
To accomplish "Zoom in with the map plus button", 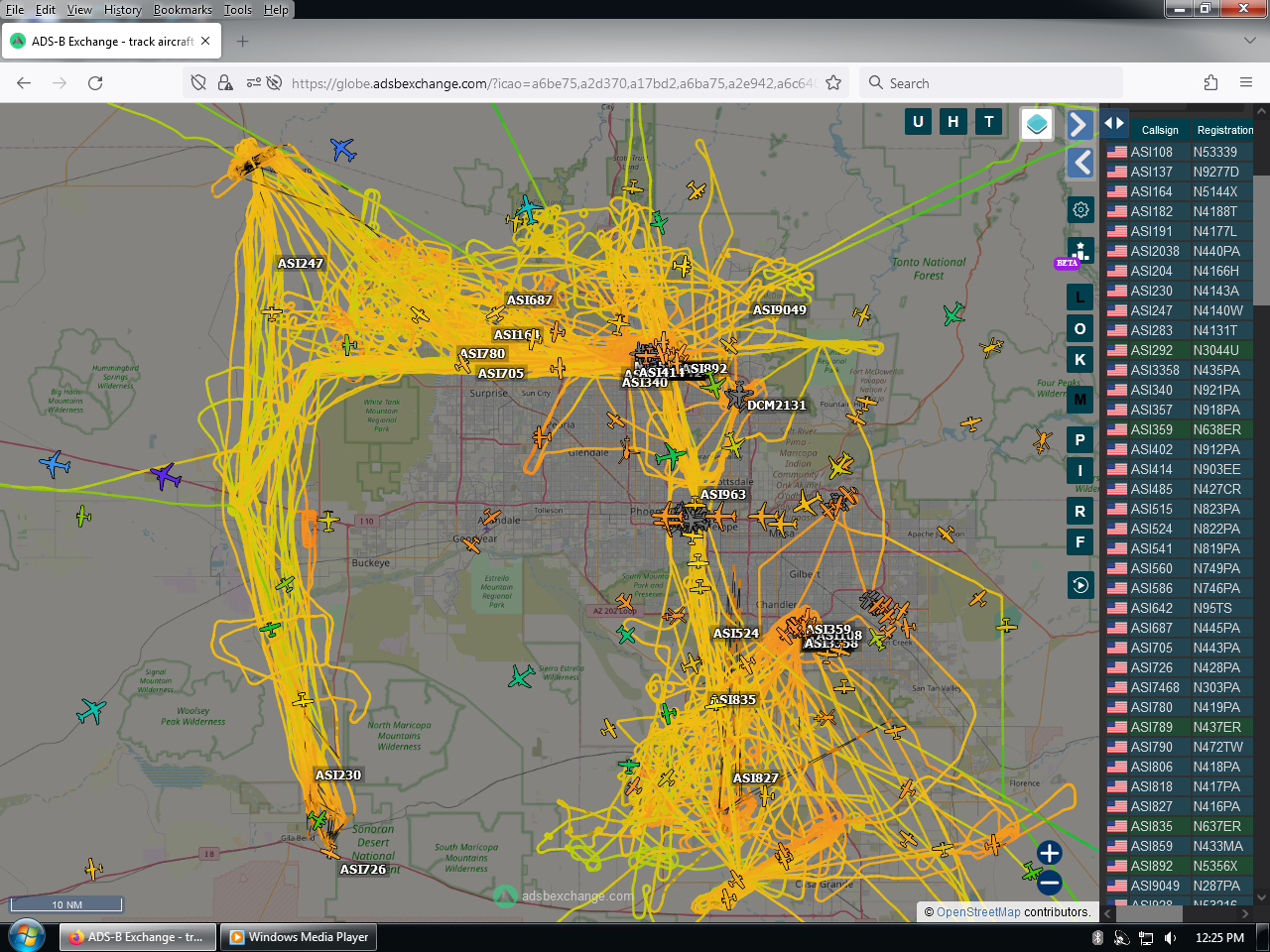I will tap(1049, 853).
